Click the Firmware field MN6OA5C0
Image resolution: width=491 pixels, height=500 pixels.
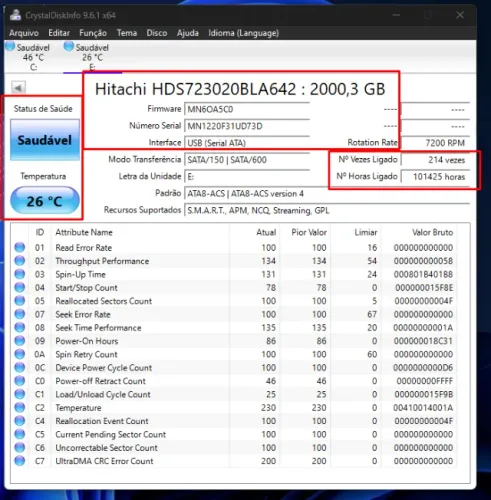pos(247,109)
